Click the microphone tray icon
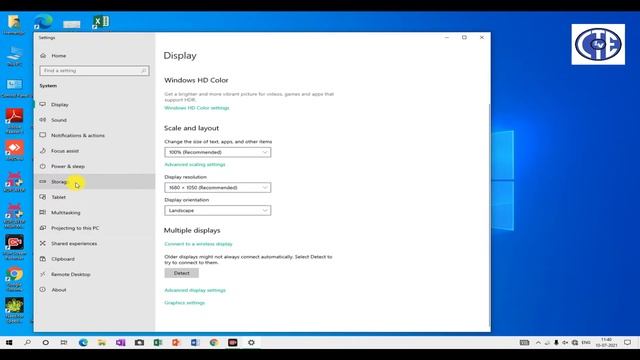 tap(556, 342)
